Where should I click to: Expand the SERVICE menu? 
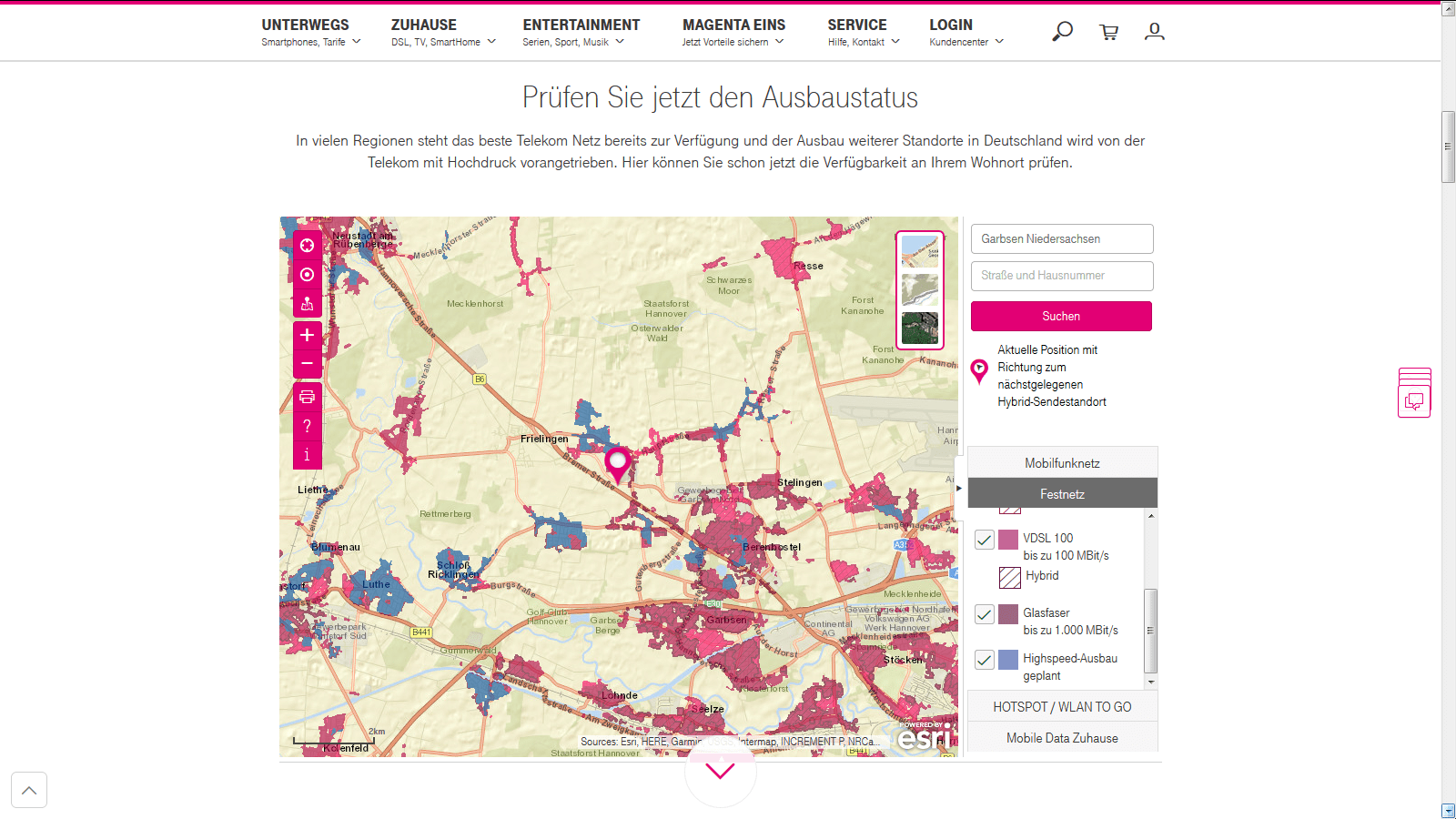click(x=864, y=32)
